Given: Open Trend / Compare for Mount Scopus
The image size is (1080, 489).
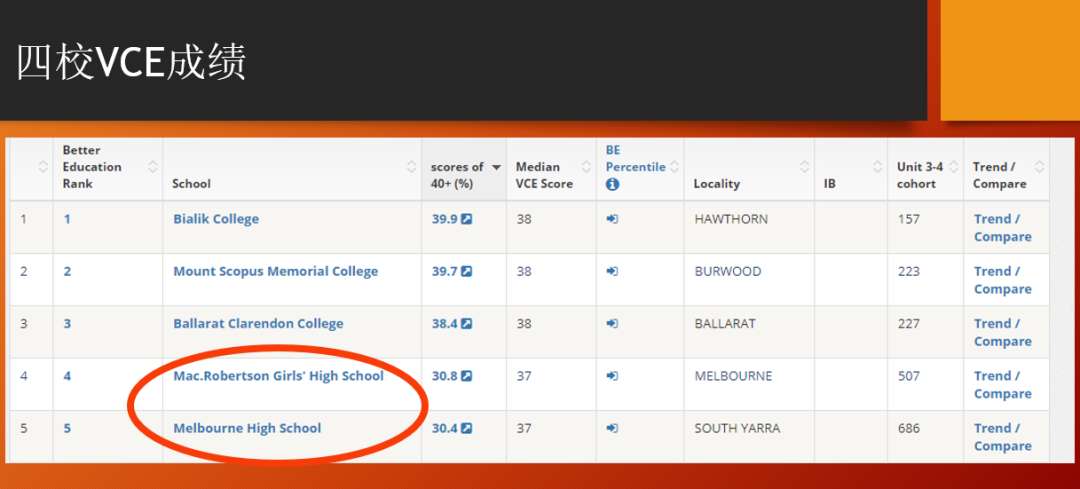Looking at the screenshot, I should tap(1002, 280).
